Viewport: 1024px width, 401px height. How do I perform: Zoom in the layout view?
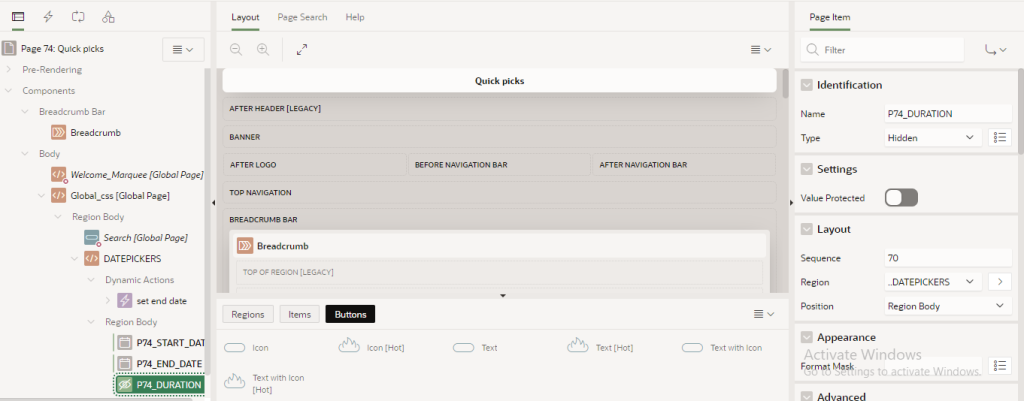(x=263, y=49)
